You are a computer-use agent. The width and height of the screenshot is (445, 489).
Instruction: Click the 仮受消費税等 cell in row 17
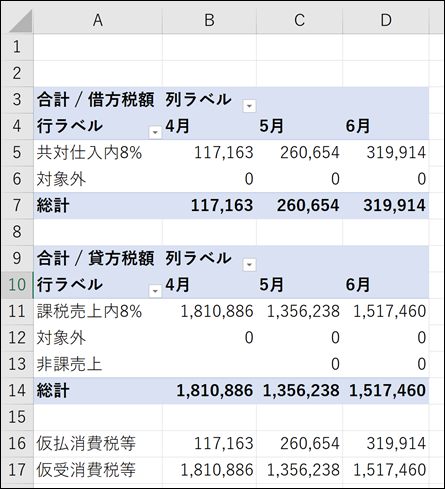click(98, 470)
